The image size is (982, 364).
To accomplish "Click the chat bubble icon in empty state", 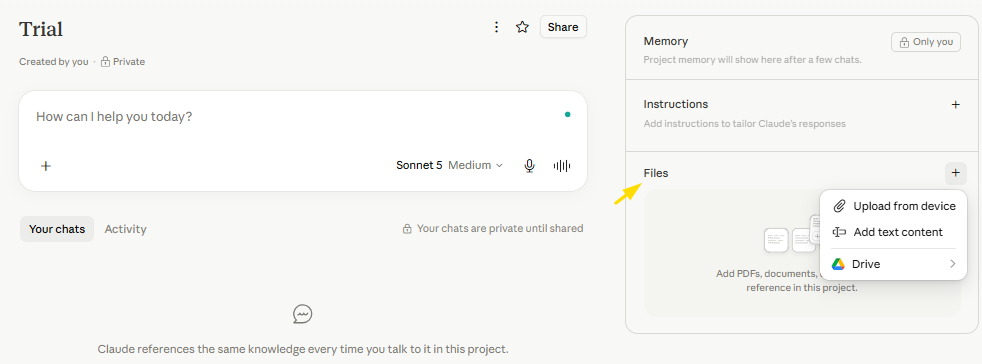I will coord(302,314).
